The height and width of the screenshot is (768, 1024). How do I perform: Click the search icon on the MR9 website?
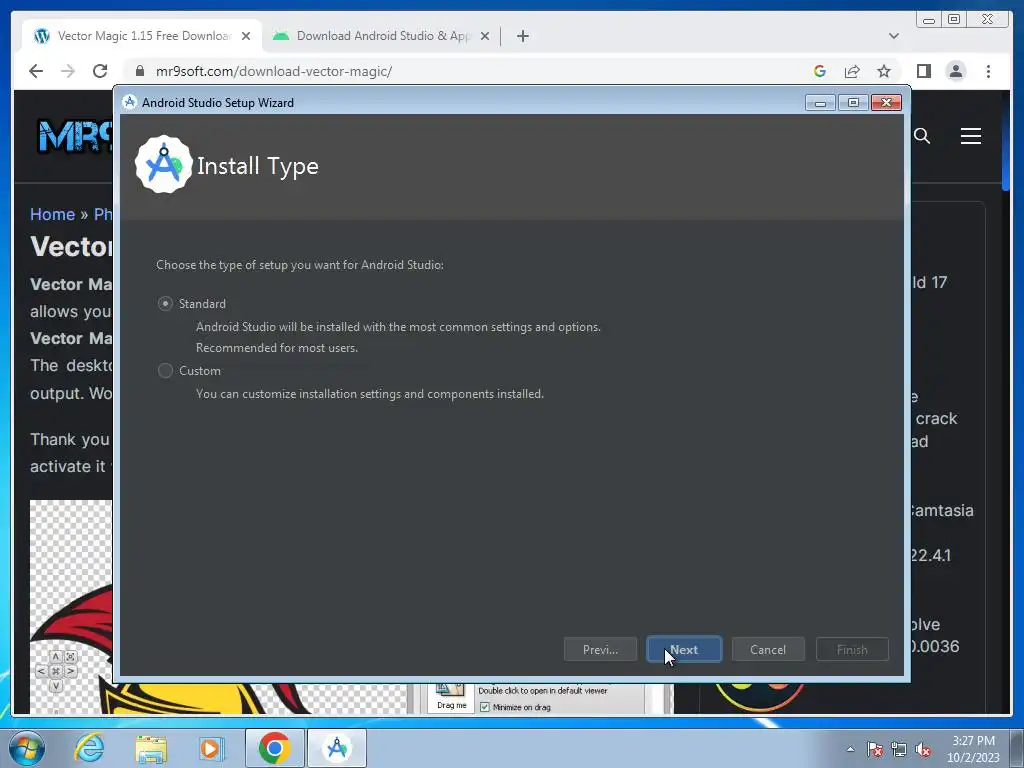click(x=921, y=136)
